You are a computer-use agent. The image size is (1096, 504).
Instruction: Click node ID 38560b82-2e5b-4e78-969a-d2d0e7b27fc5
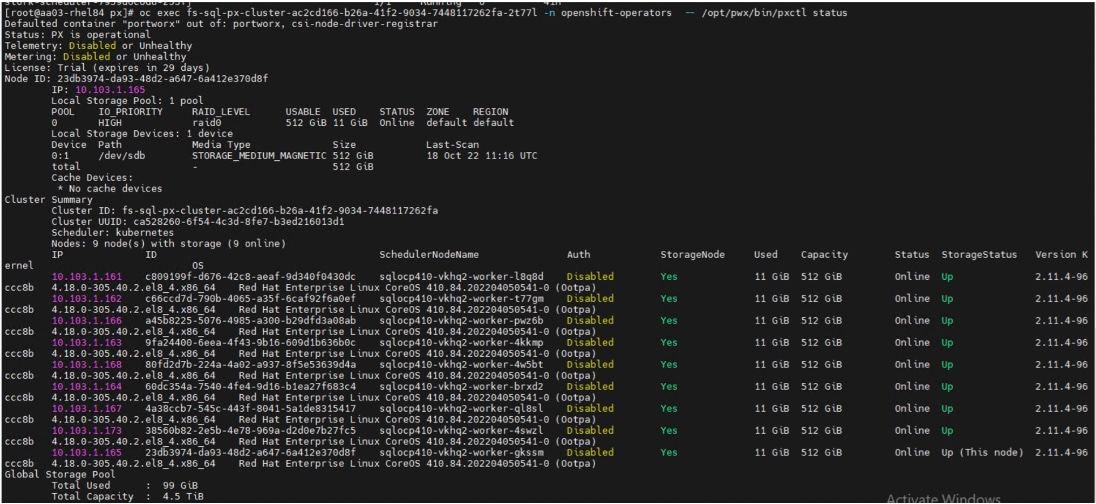(250, 431)
